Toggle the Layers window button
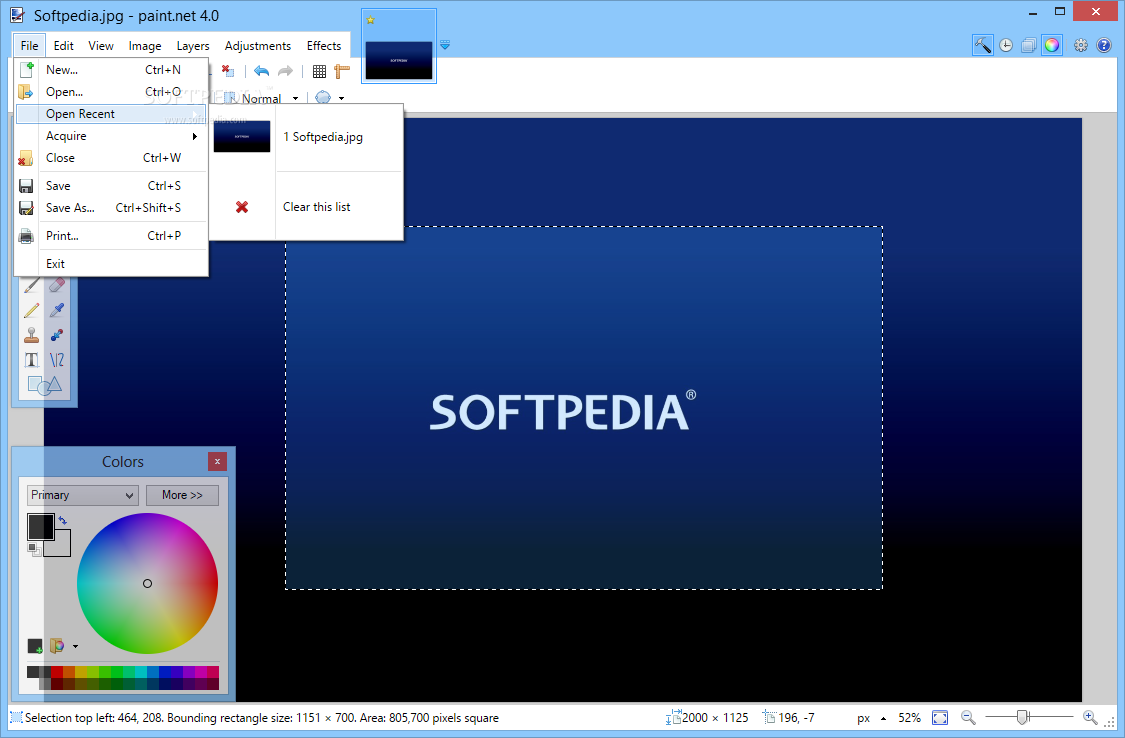Image resolution: width=1125 pixels, height=738 pixels. (x=1029, y=45)
